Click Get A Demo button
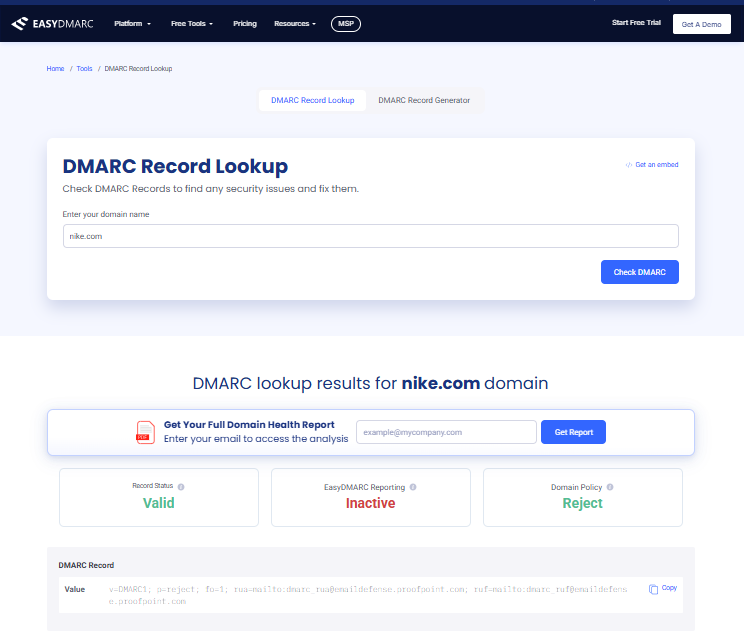Screen dimensions: 744x633 pyautogui.click(x=702, y=24)
